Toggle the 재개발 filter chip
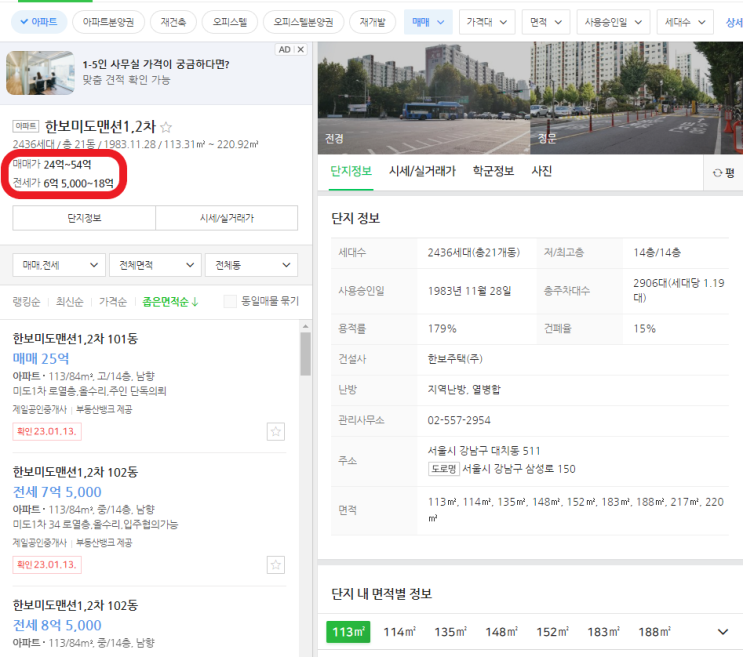This screenshot has height=657, width=743. (x=372, y=22)
